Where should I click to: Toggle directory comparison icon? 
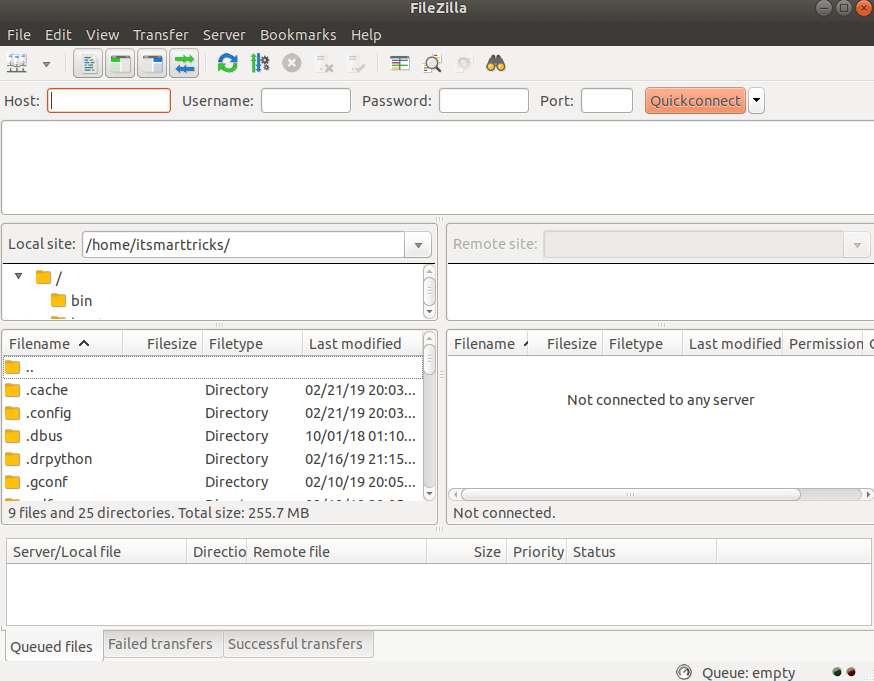(x=432, y=64)
